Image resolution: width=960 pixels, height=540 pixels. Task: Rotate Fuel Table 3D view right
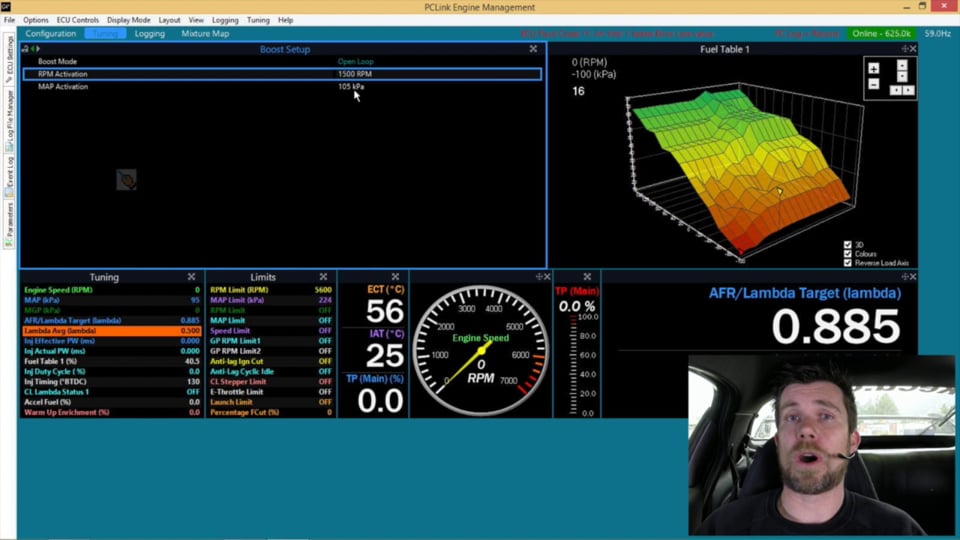coord(909,90)
